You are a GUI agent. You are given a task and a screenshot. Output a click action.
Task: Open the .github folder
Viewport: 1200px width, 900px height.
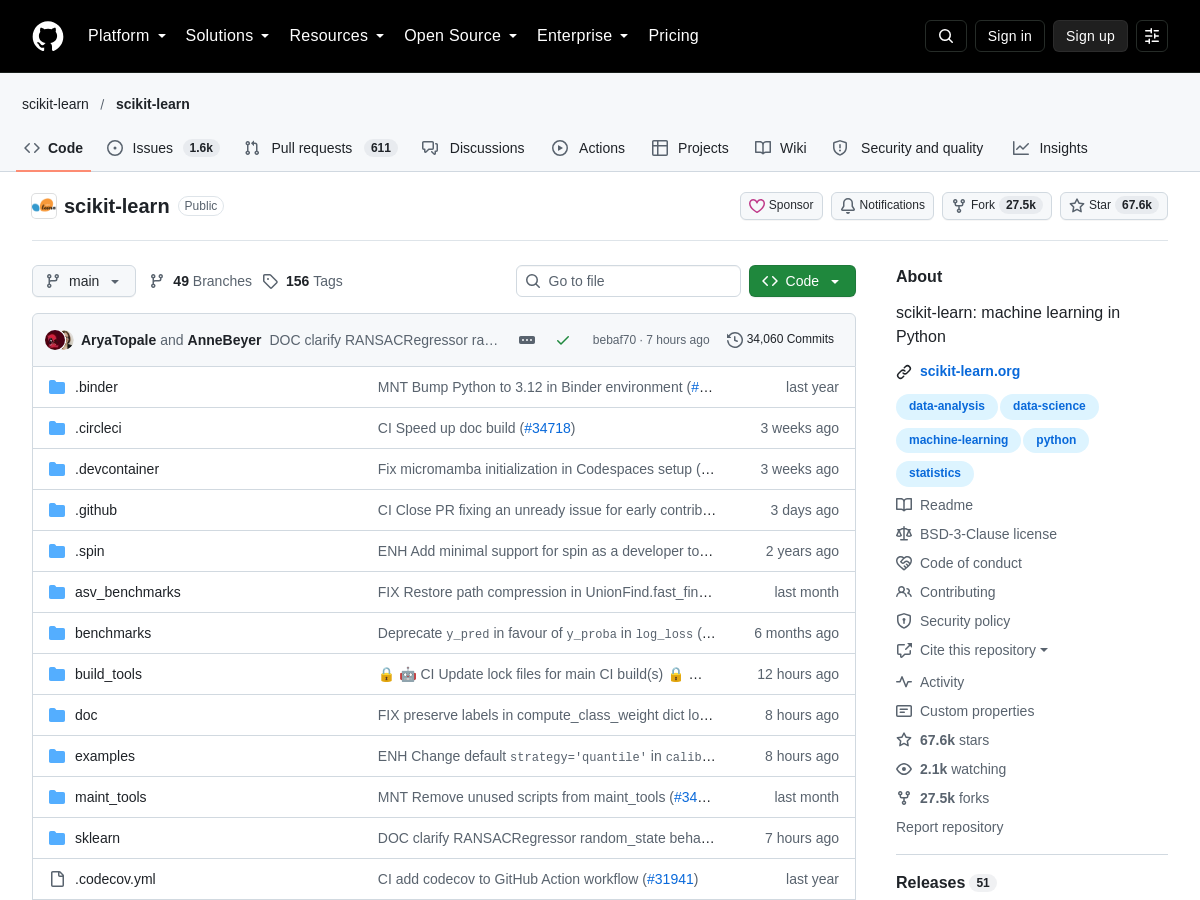(x=96, y=510)
